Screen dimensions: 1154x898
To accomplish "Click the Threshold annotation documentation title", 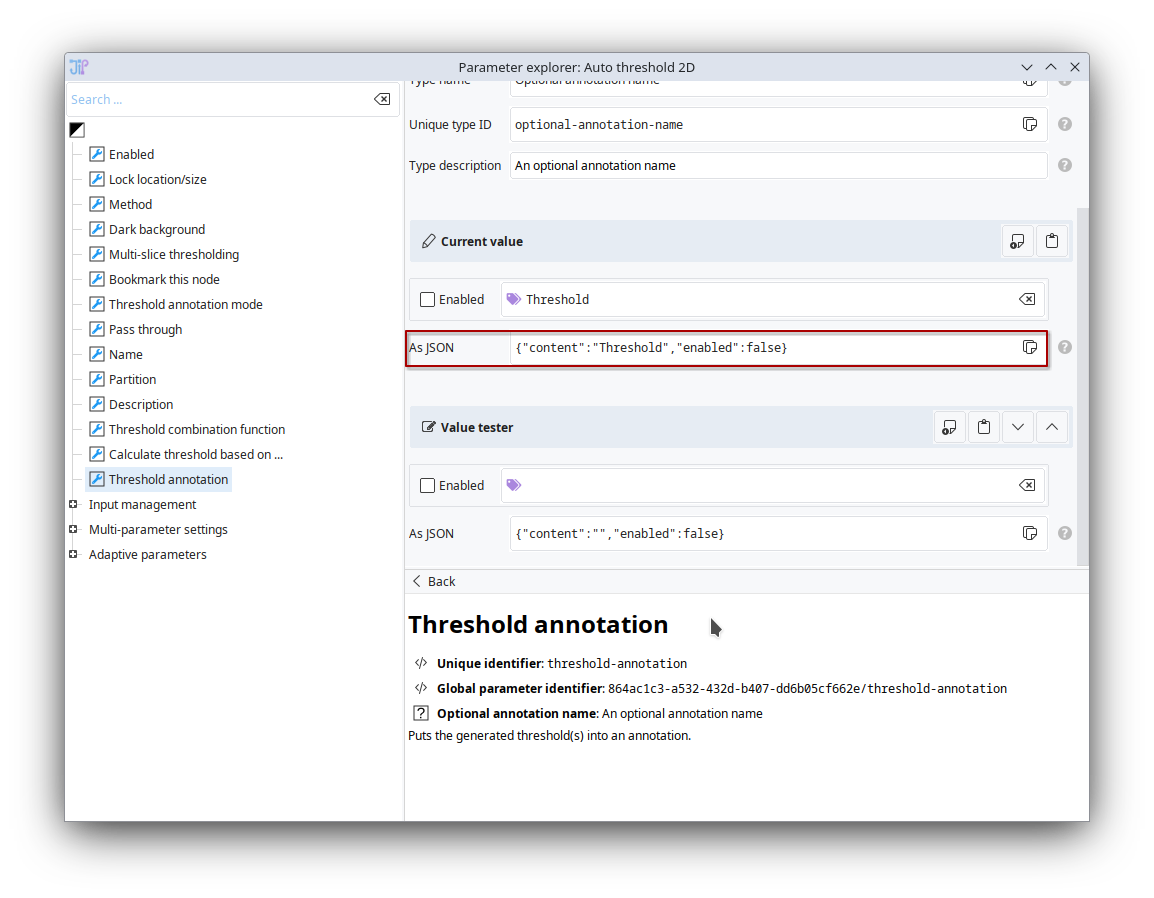I will pos(538,625).
